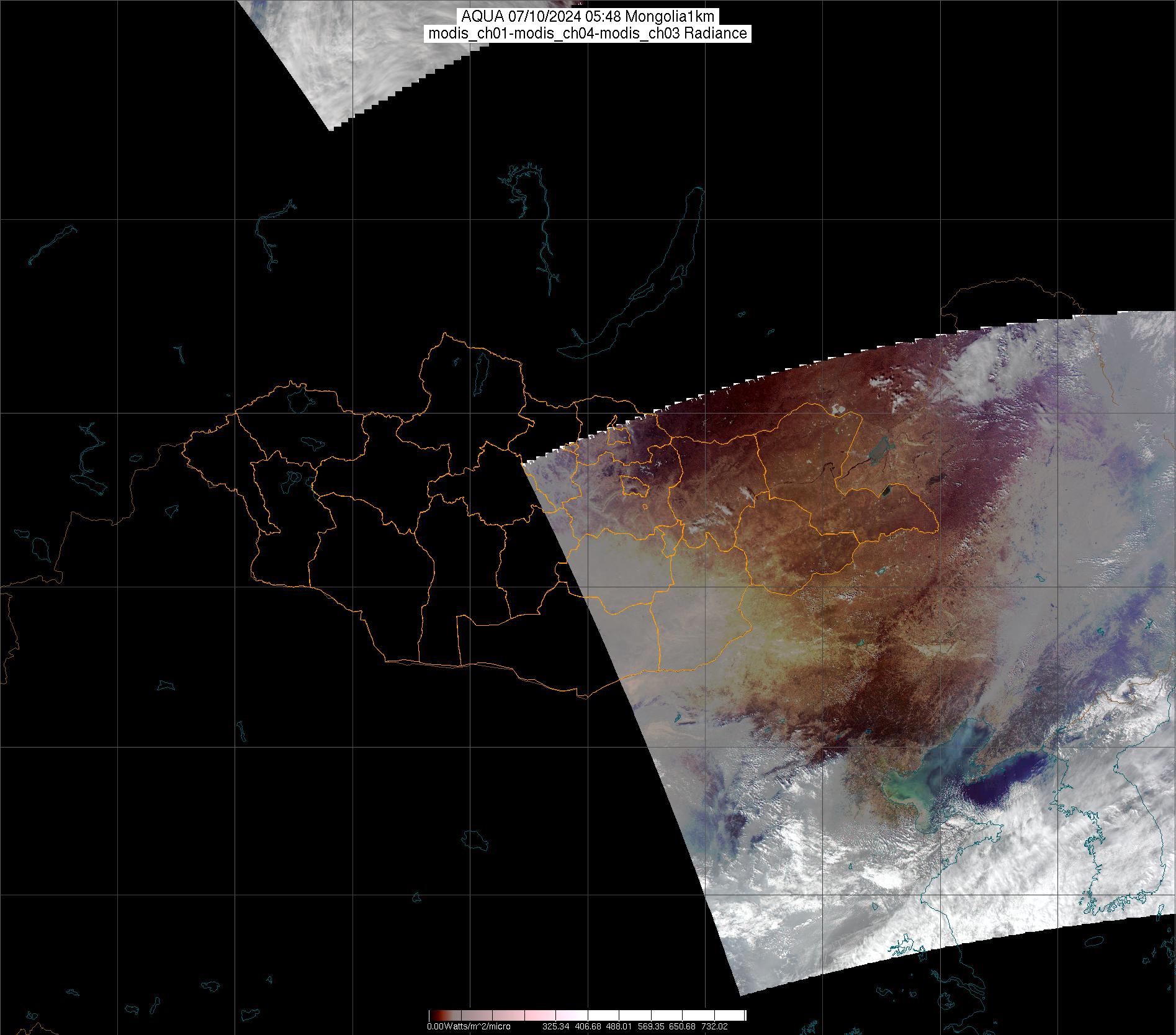Click the 325.34 scale value
Viewport: 1176px width, 1035px height.
556,1027
